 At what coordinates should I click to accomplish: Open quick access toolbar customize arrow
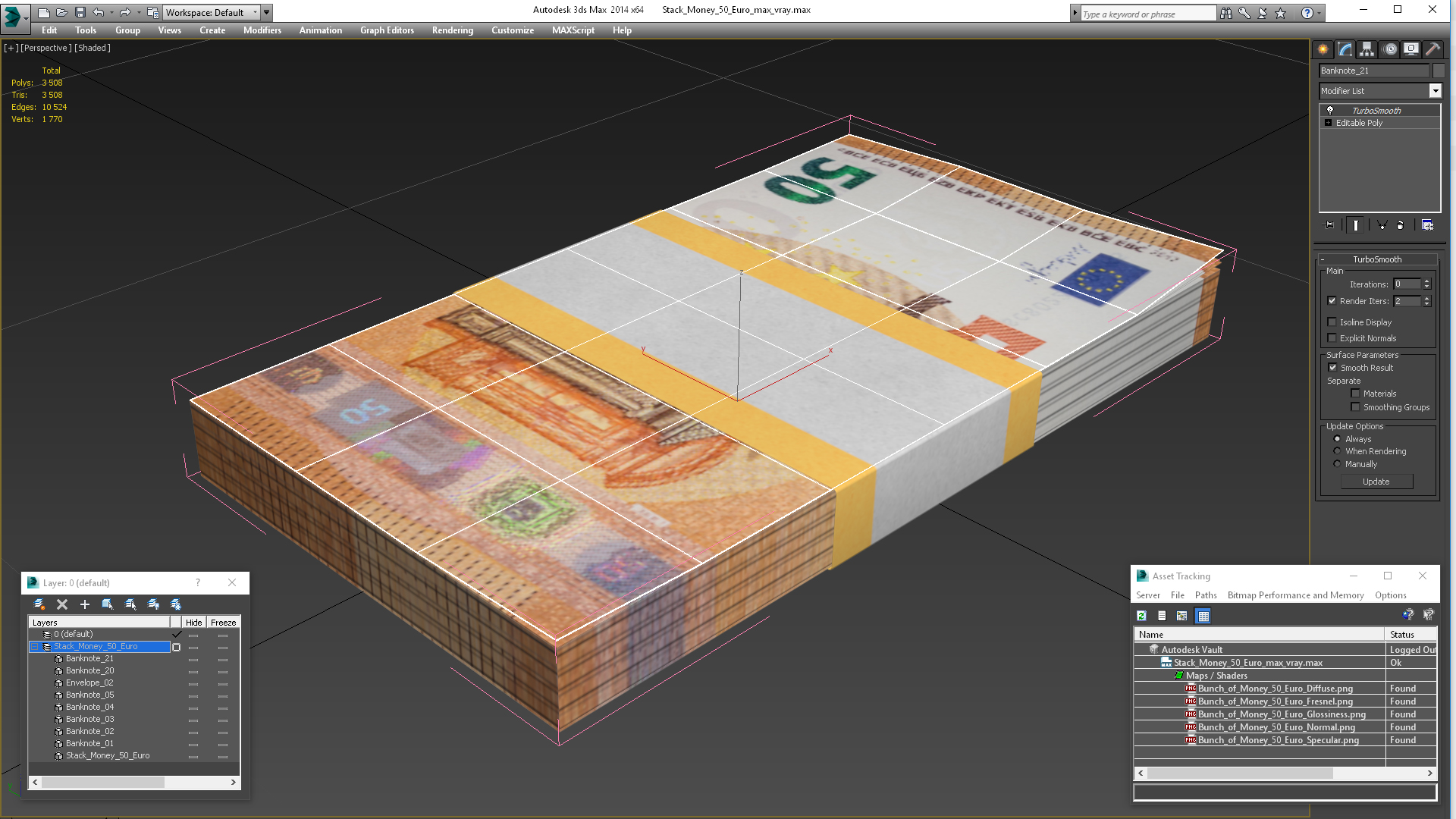click(x=267, y=13)
